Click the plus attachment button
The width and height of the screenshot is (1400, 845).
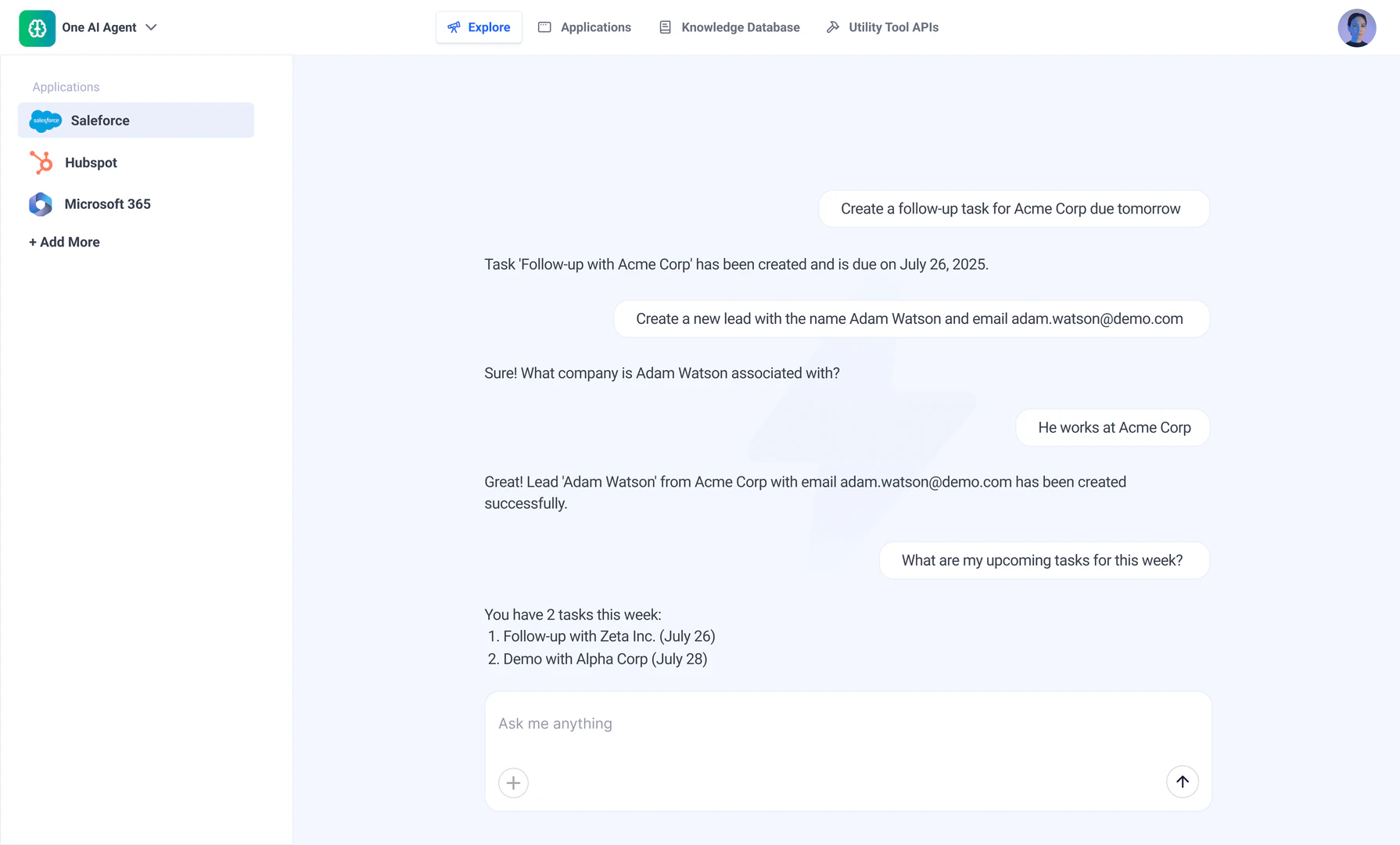pyautogui.click(x=513, y=782)
